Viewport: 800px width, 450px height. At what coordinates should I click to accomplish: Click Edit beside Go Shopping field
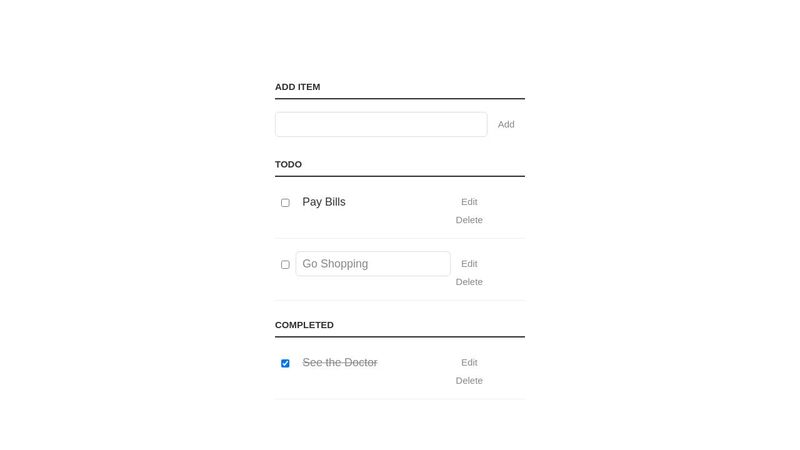coord(469,264)
